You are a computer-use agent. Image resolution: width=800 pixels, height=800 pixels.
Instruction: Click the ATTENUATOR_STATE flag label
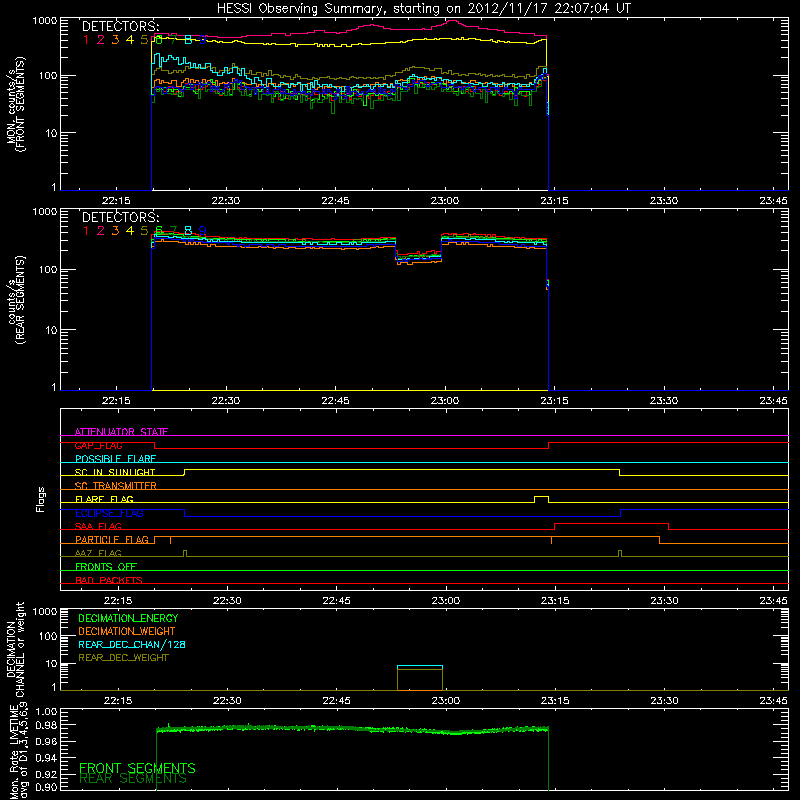pyautogui.click(x=121, y=432)
